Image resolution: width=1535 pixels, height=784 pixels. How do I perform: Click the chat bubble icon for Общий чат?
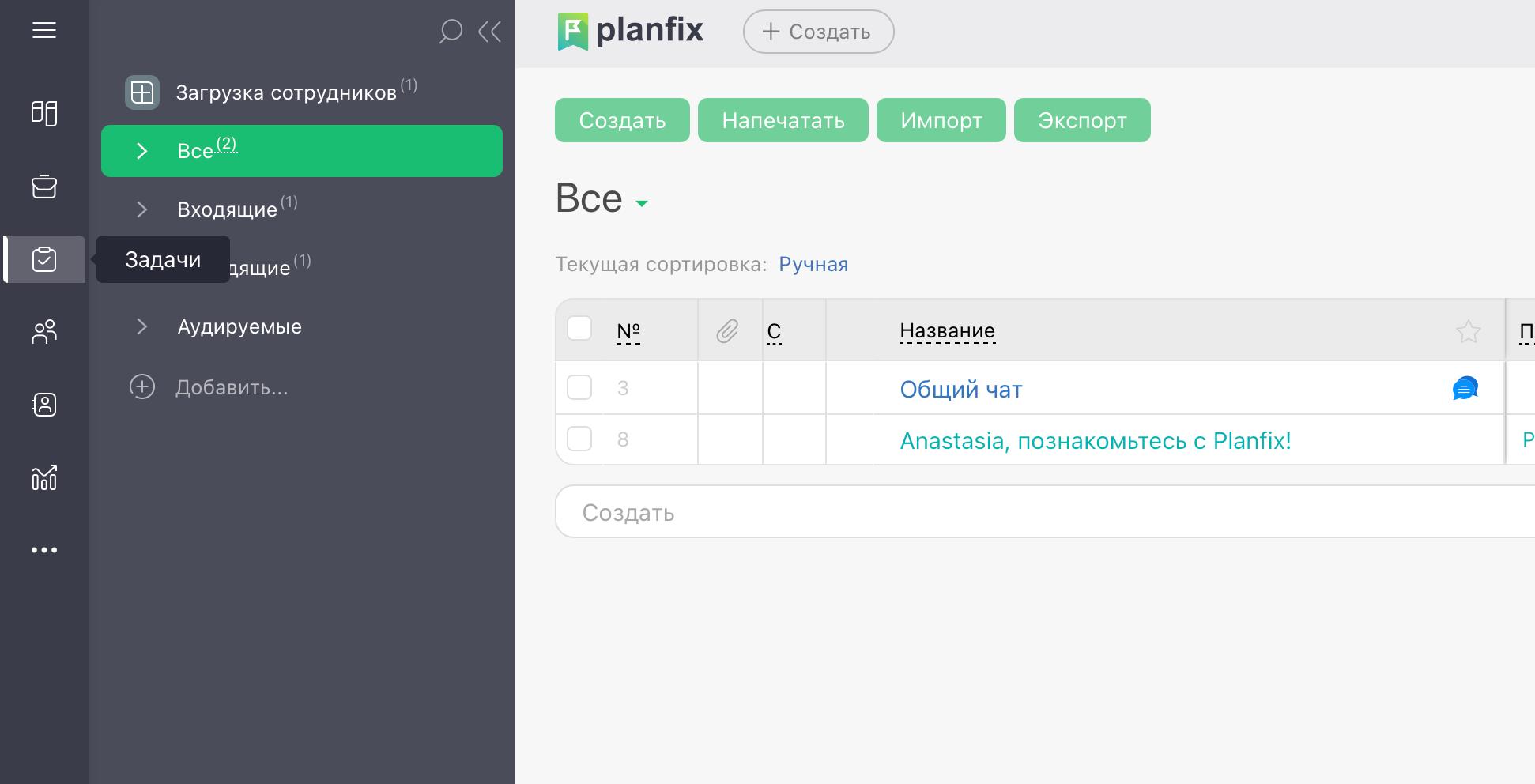1465,389
